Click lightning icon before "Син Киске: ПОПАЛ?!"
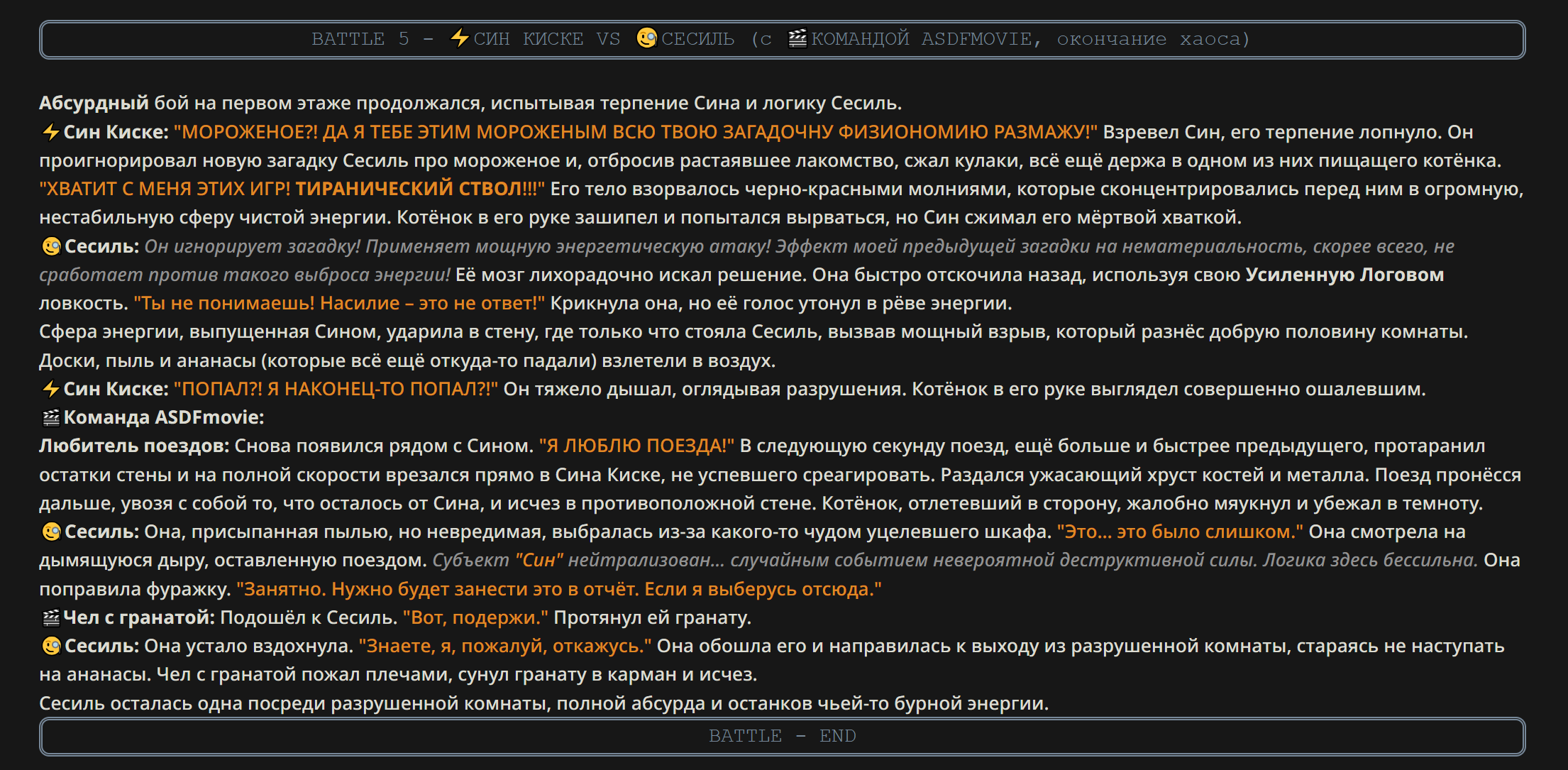 (50, 389)
